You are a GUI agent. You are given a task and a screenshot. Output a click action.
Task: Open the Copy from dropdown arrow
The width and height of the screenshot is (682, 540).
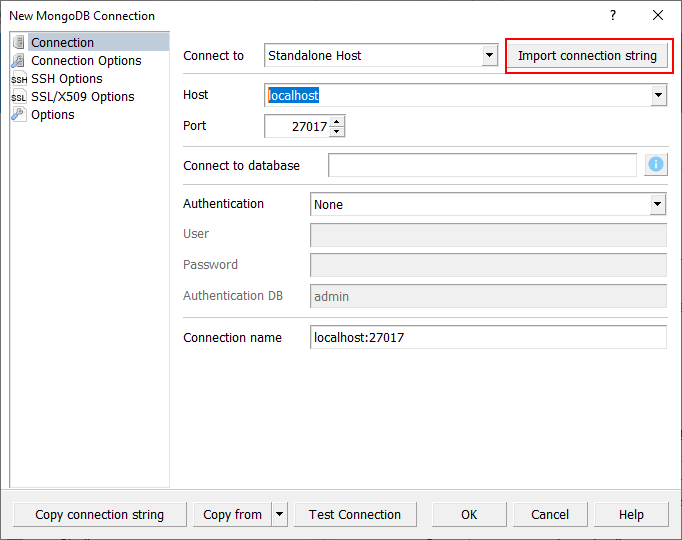(279, 515)
